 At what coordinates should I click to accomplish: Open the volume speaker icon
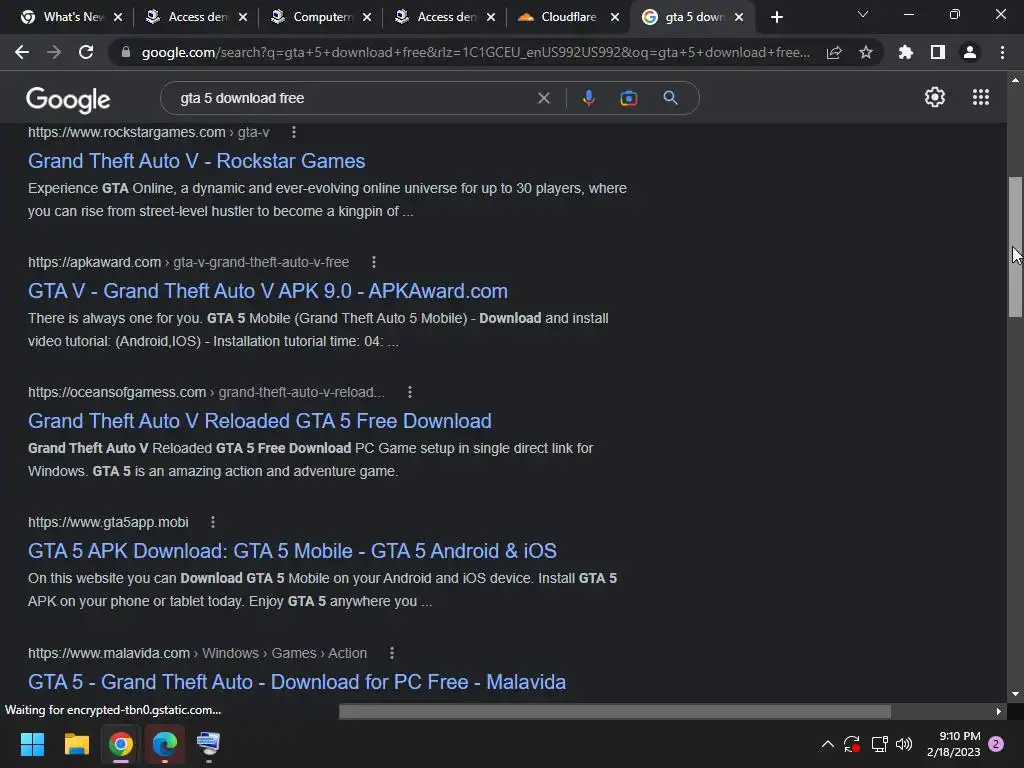[x=904, y=744]
